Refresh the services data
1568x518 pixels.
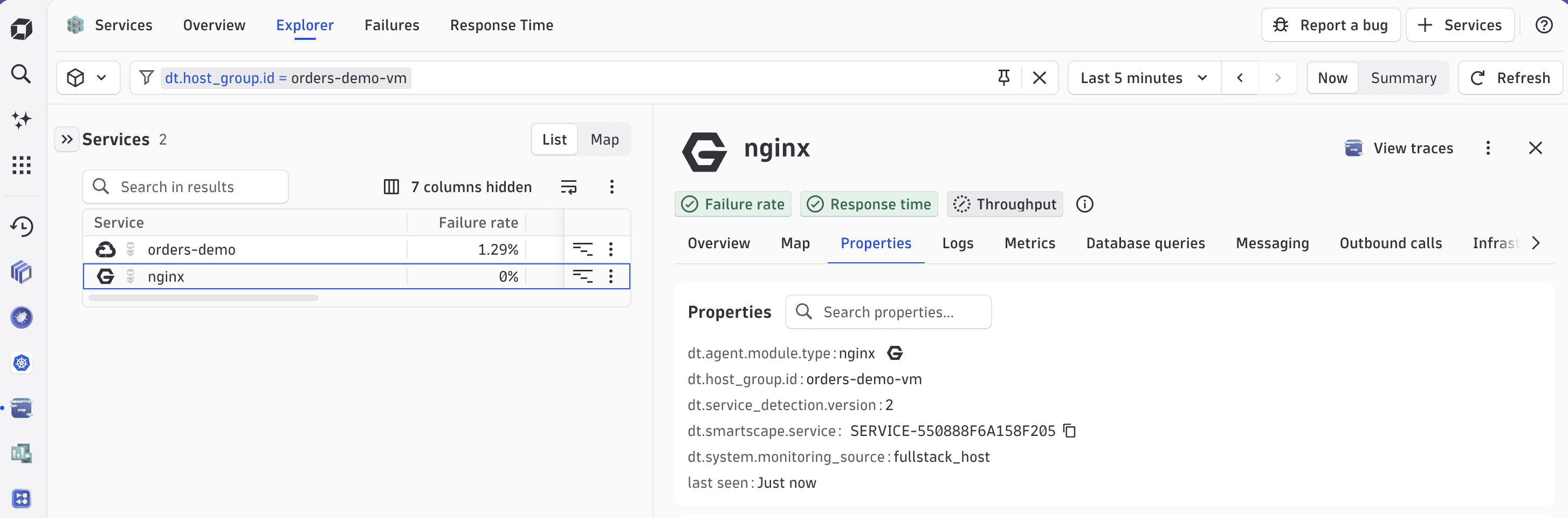(1510, 77)
